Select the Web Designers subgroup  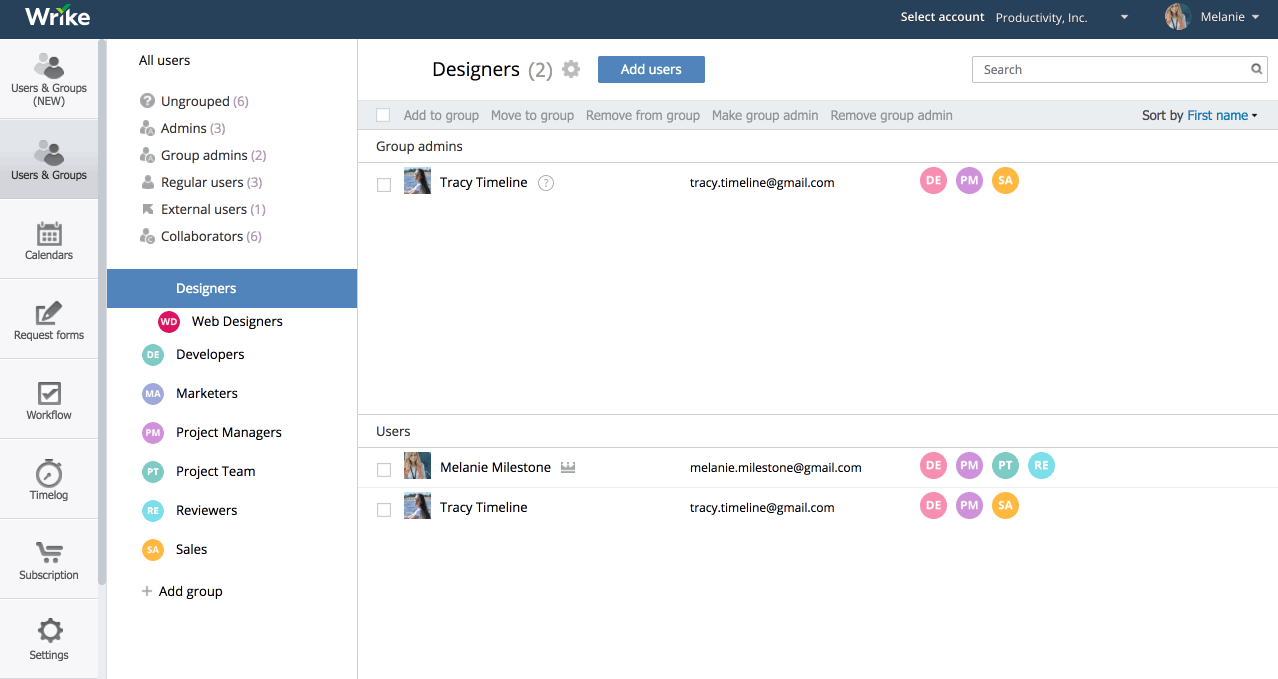(236, 321)
